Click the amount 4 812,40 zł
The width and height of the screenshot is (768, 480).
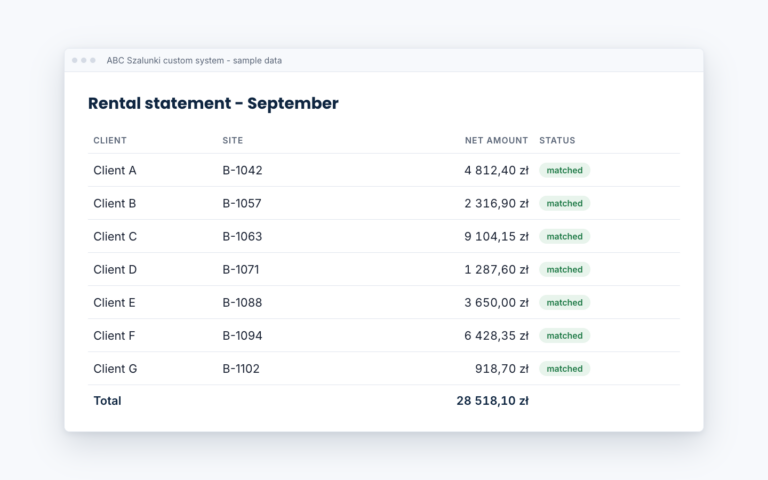[x=497, y=170]
